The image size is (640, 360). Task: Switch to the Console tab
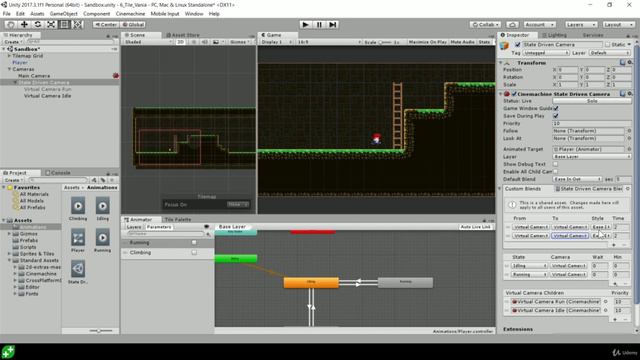click(x=58, y=173)
